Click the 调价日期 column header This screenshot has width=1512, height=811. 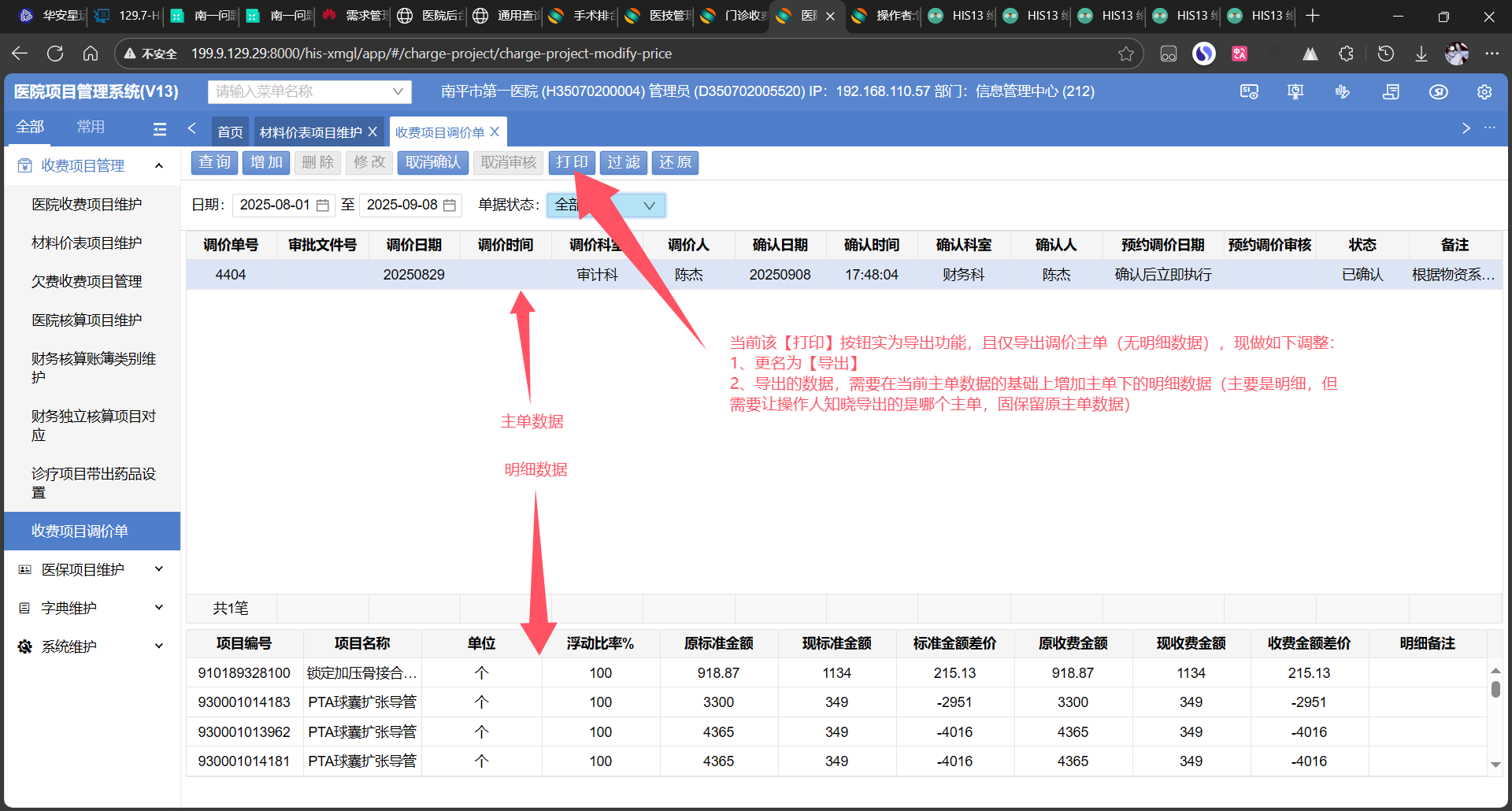tap(413, 245)
